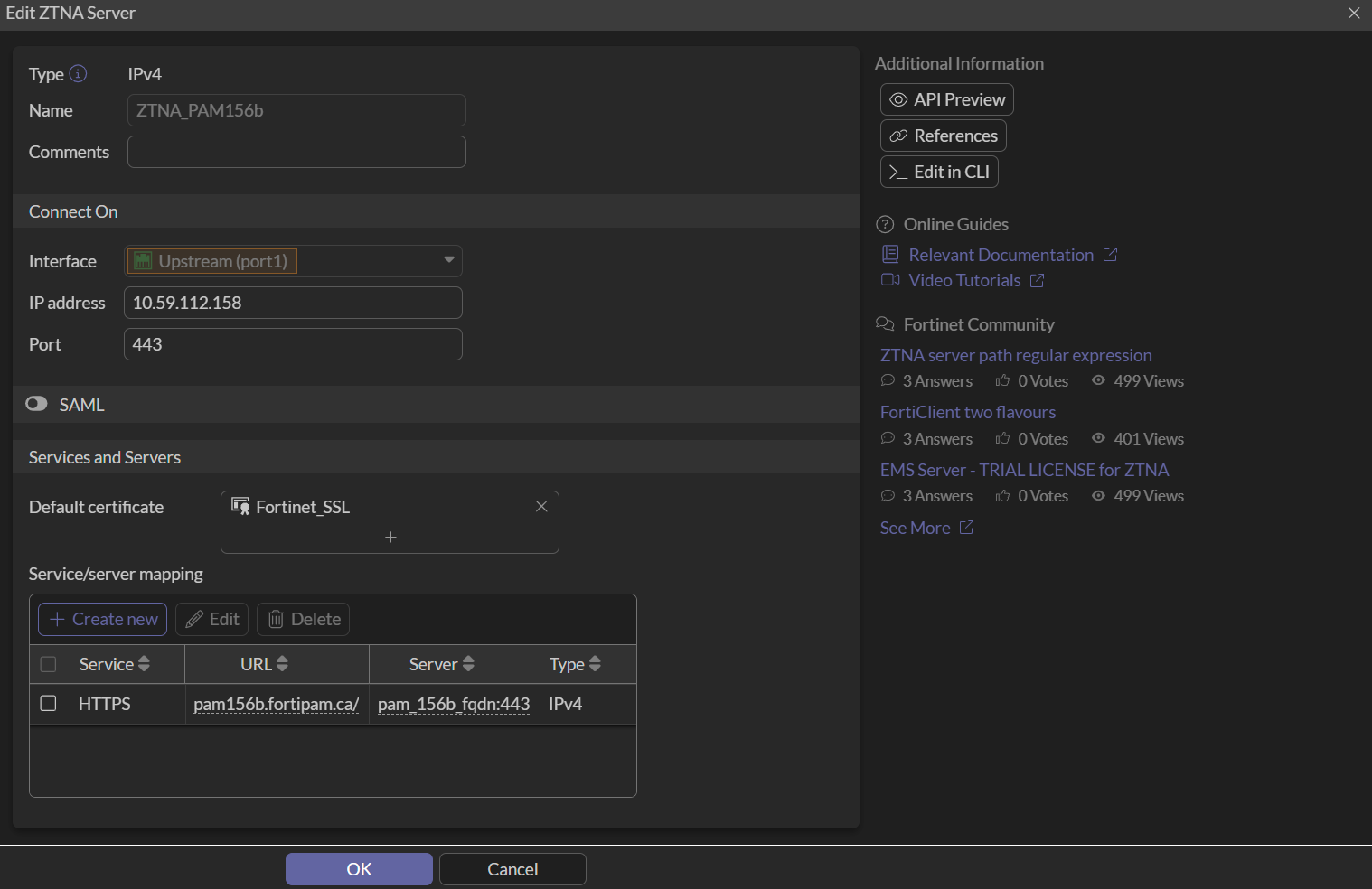Sort table by Service column
The height and width of the screenshot is (889, 1372).
144,664
